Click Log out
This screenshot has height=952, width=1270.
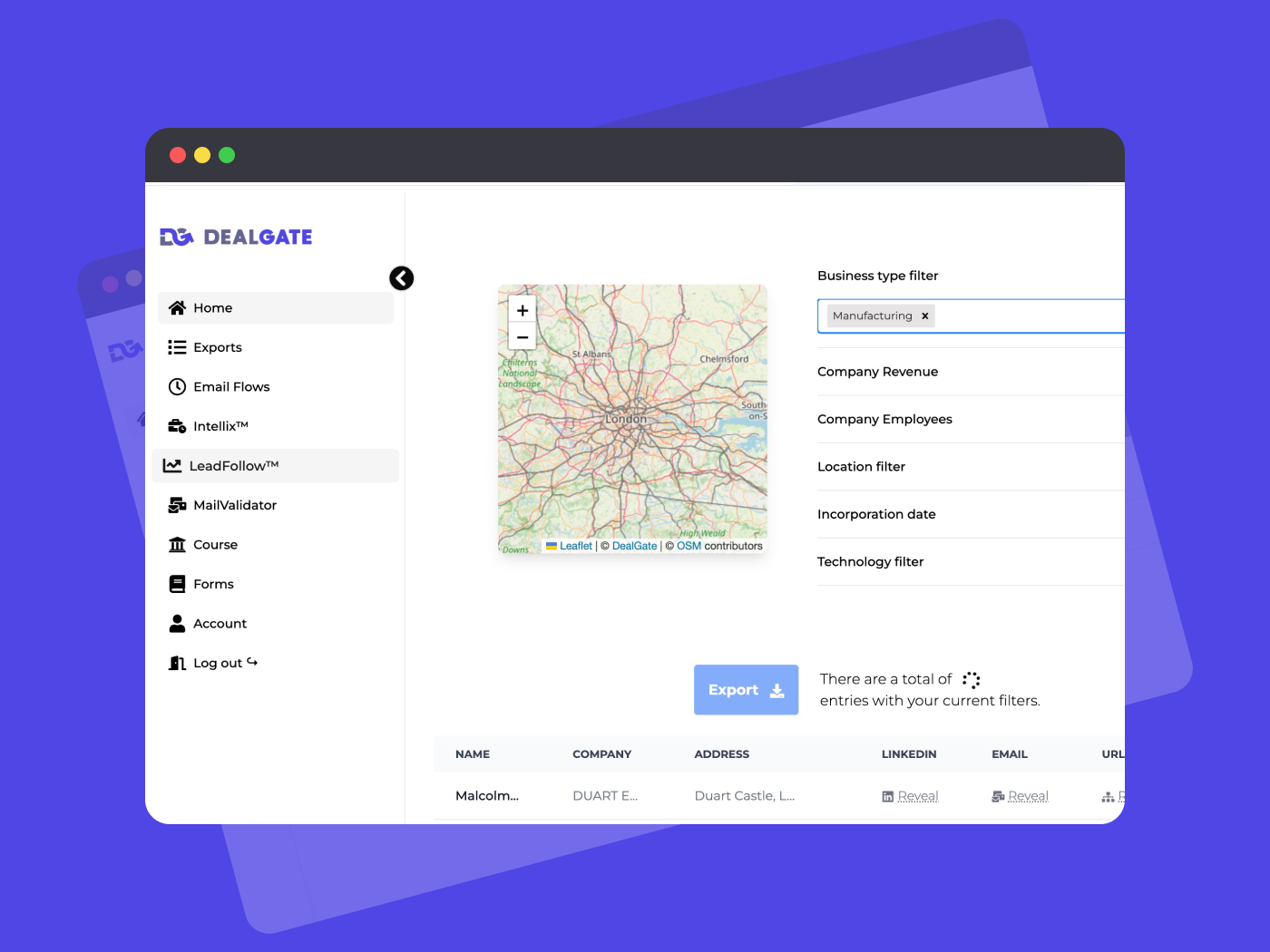(276, 663)
